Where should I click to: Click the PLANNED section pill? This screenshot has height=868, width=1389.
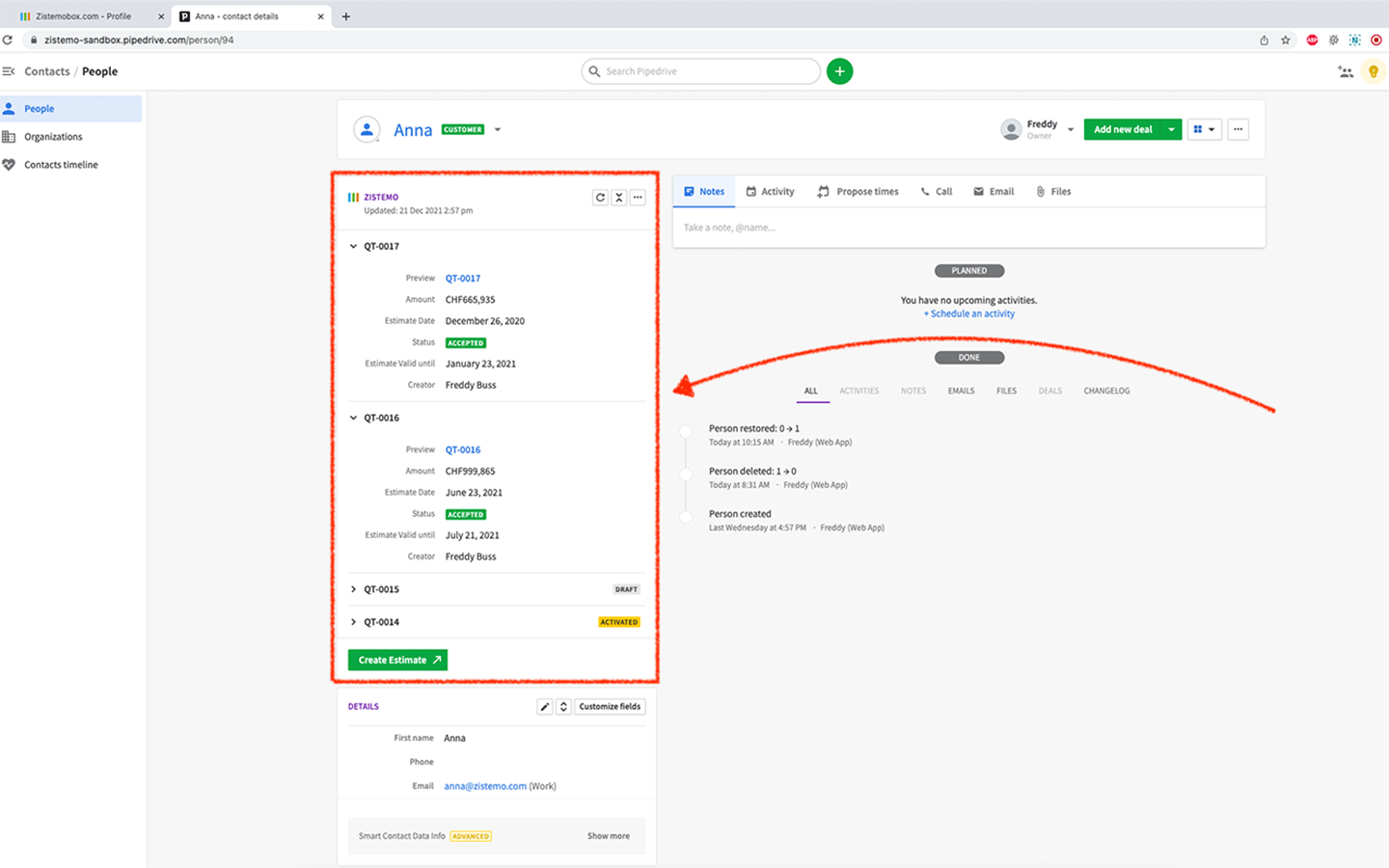point(969,271)
